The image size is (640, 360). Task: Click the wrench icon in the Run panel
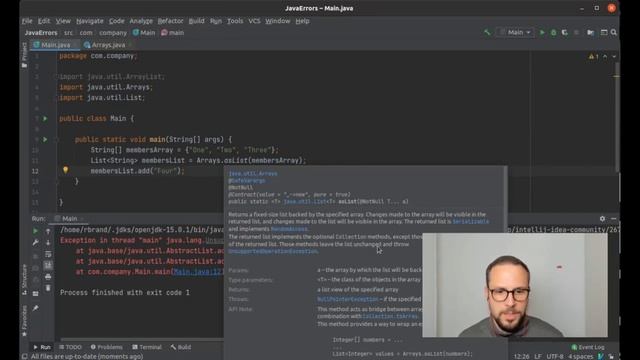click(36, 242)
